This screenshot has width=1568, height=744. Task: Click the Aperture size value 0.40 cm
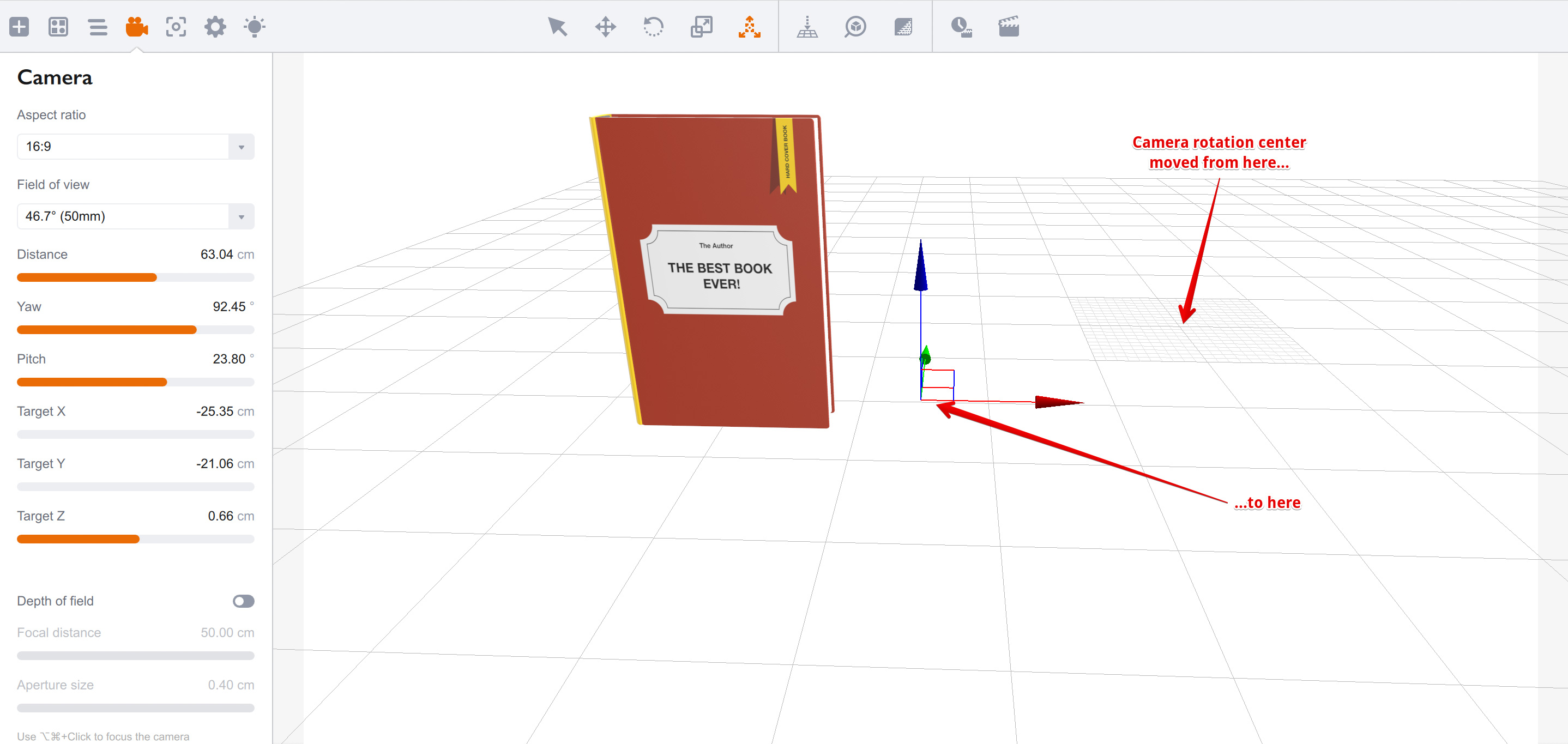click(231, 685)
